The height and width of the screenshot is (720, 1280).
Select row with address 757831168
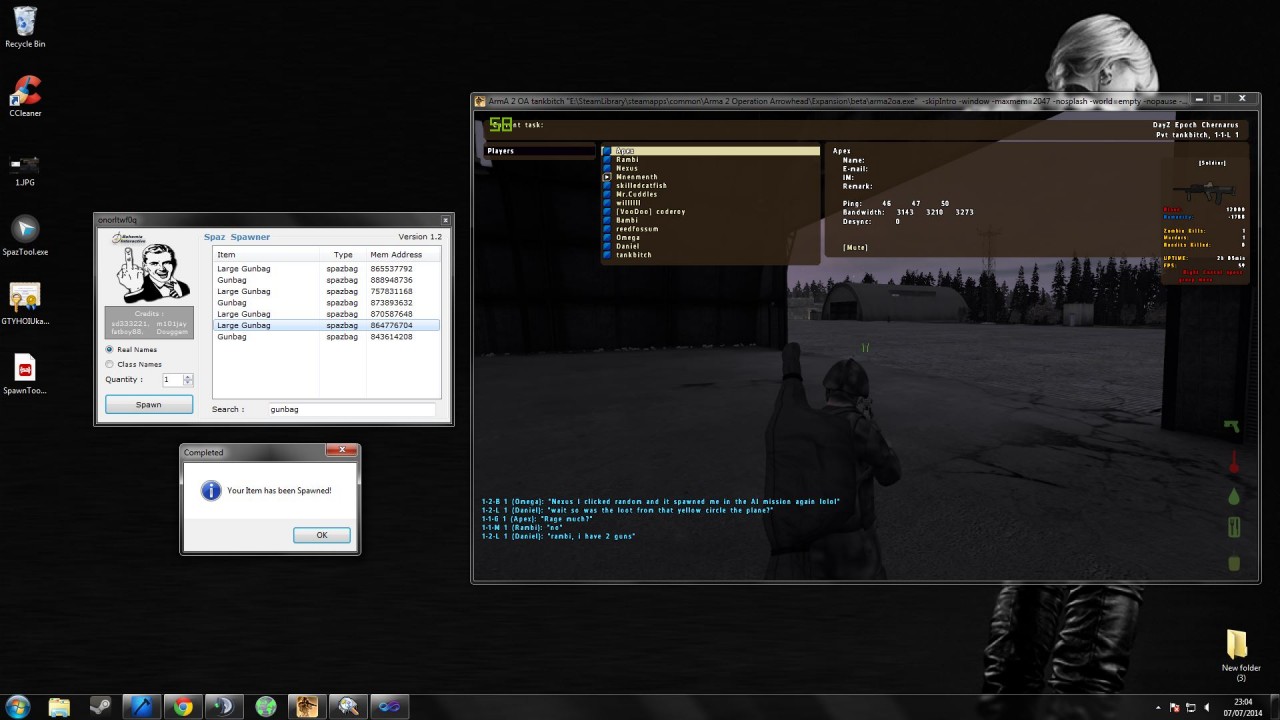[327, 291]
